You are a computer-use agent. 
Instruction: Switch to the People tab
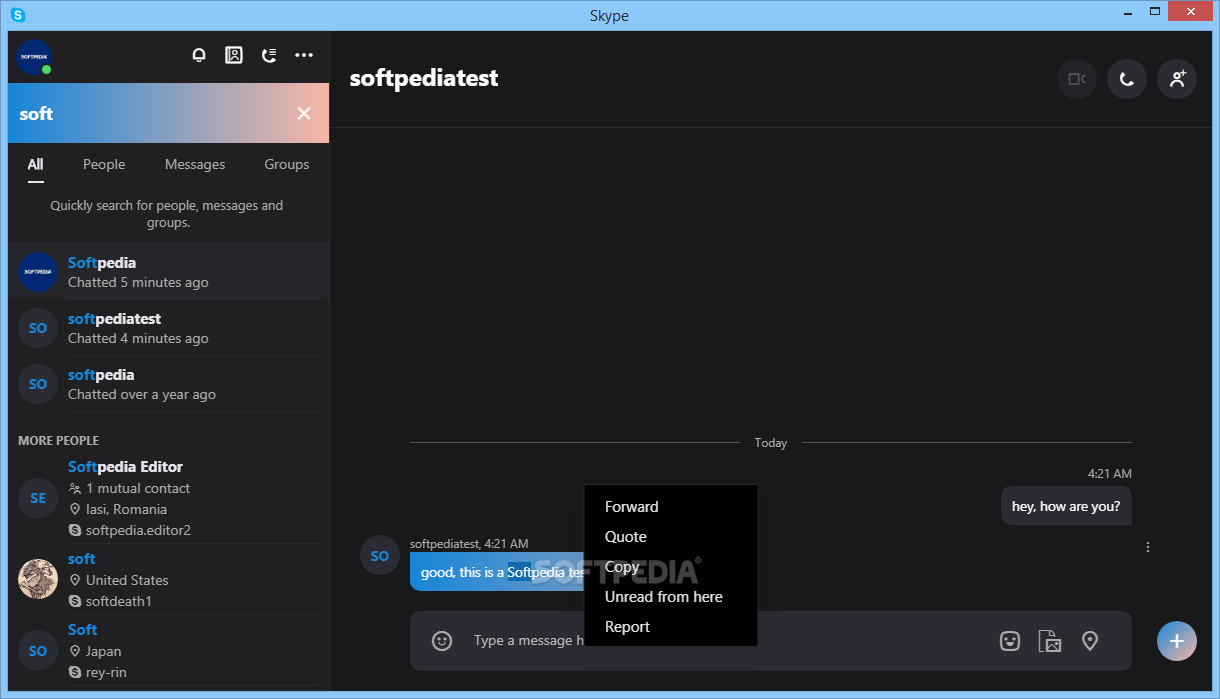tap(104, 164)
